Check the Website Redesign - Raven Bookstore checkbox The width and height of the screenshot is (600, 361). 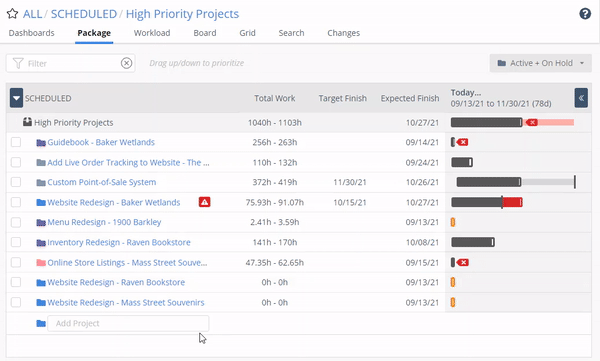click(x=16, y=283)
